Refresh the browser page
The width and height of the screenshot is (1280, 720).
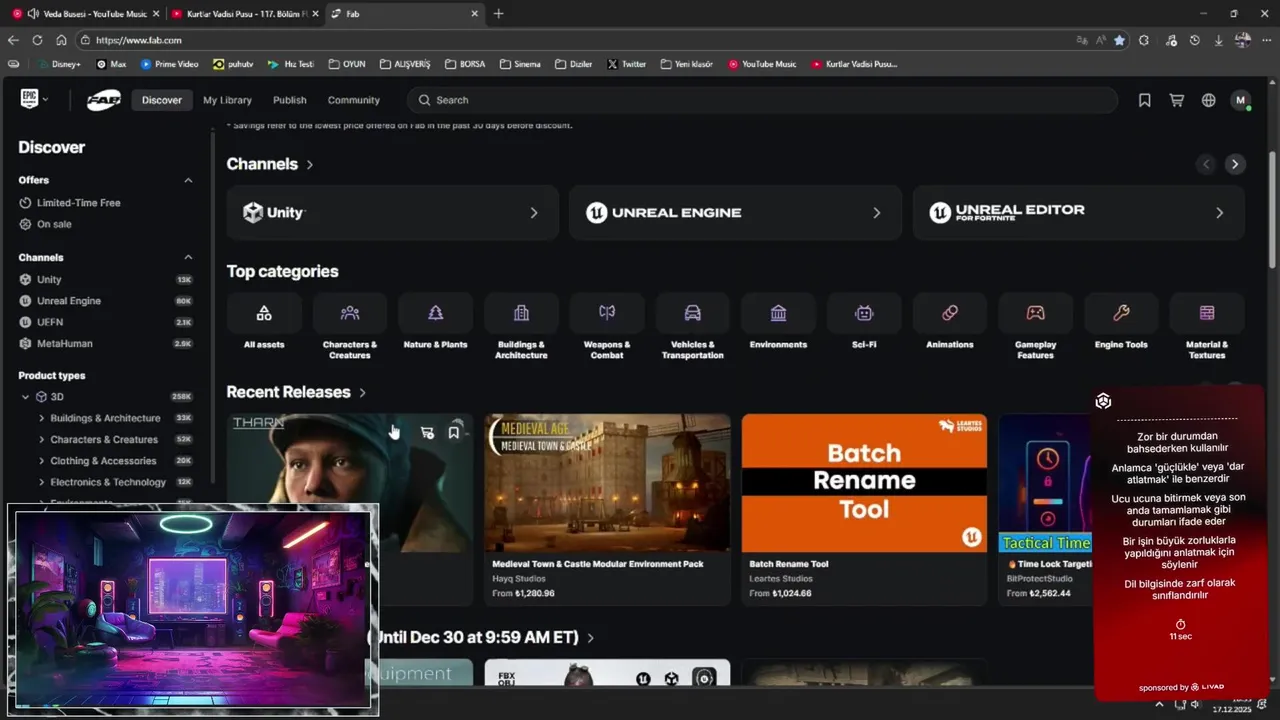(37, 40)
